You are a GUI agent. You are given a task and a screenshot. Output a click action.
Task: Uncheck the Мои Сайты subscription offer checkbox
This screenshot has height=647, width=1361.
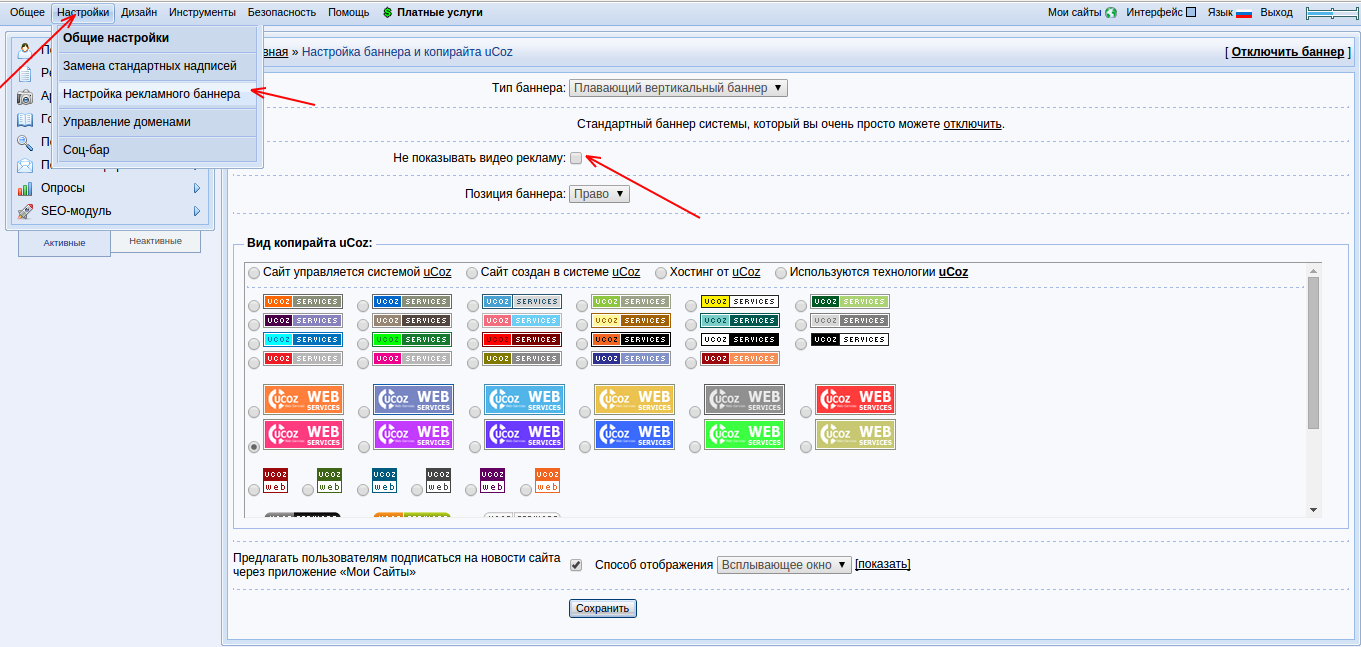576,565
